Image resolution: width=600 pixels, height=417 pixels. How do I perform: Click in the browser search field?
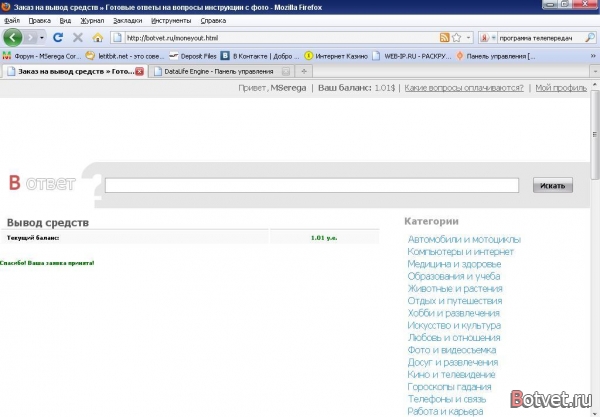click(540, 38)
